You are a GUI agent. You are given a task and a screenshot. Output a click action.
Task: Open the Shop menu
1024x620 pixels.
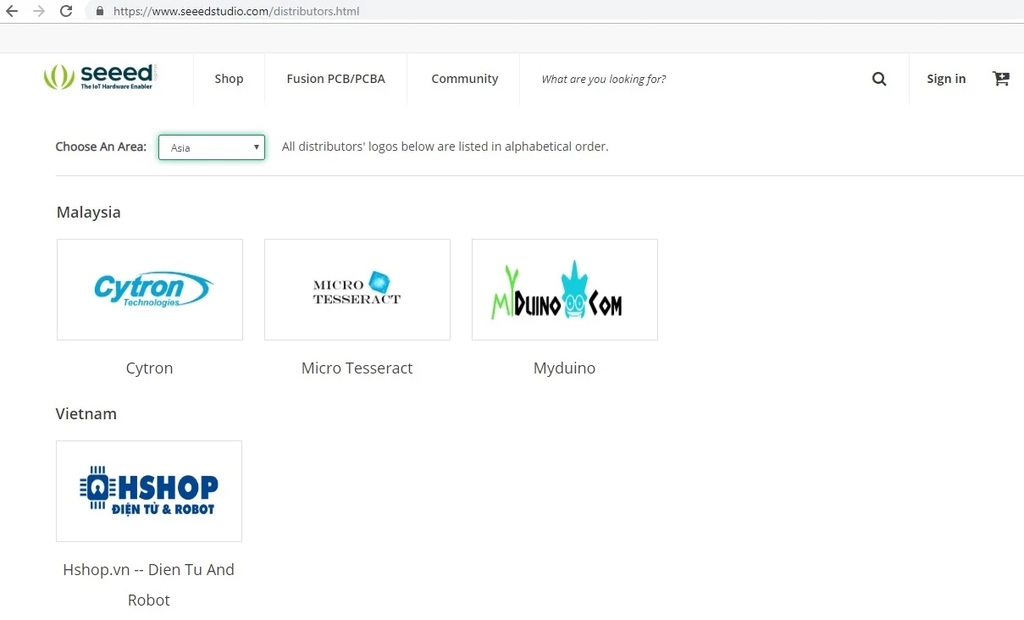click(x=229, y=78)
